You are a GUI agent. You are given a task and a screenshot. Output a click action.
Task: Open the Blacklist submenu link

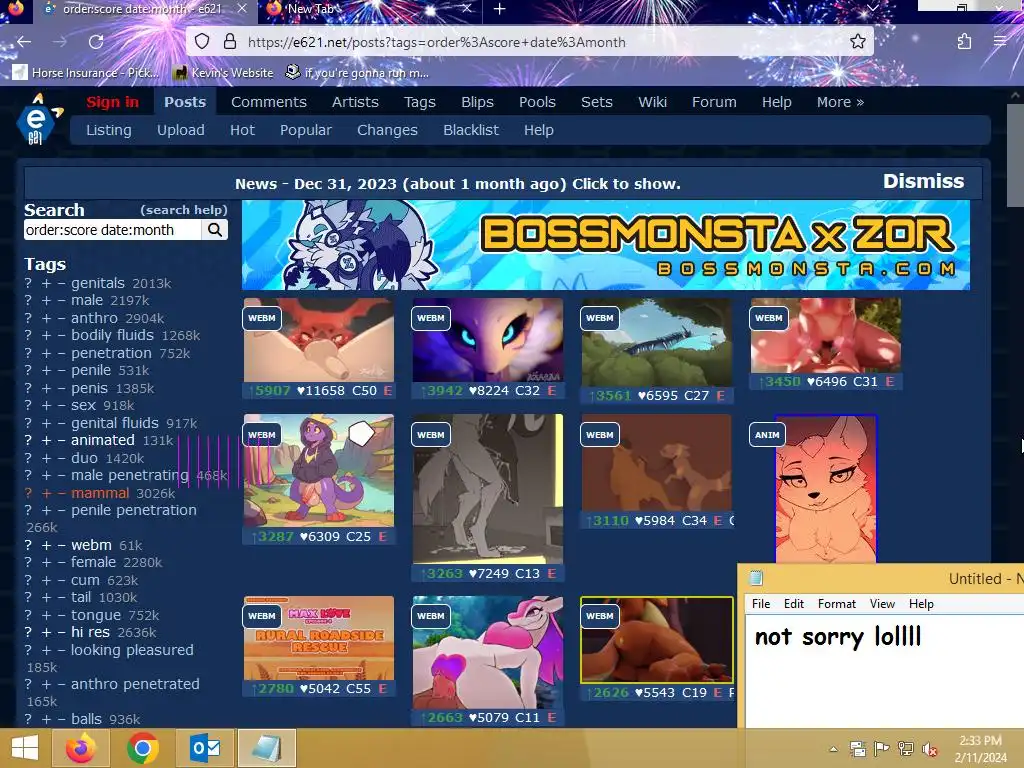[471, 130]
